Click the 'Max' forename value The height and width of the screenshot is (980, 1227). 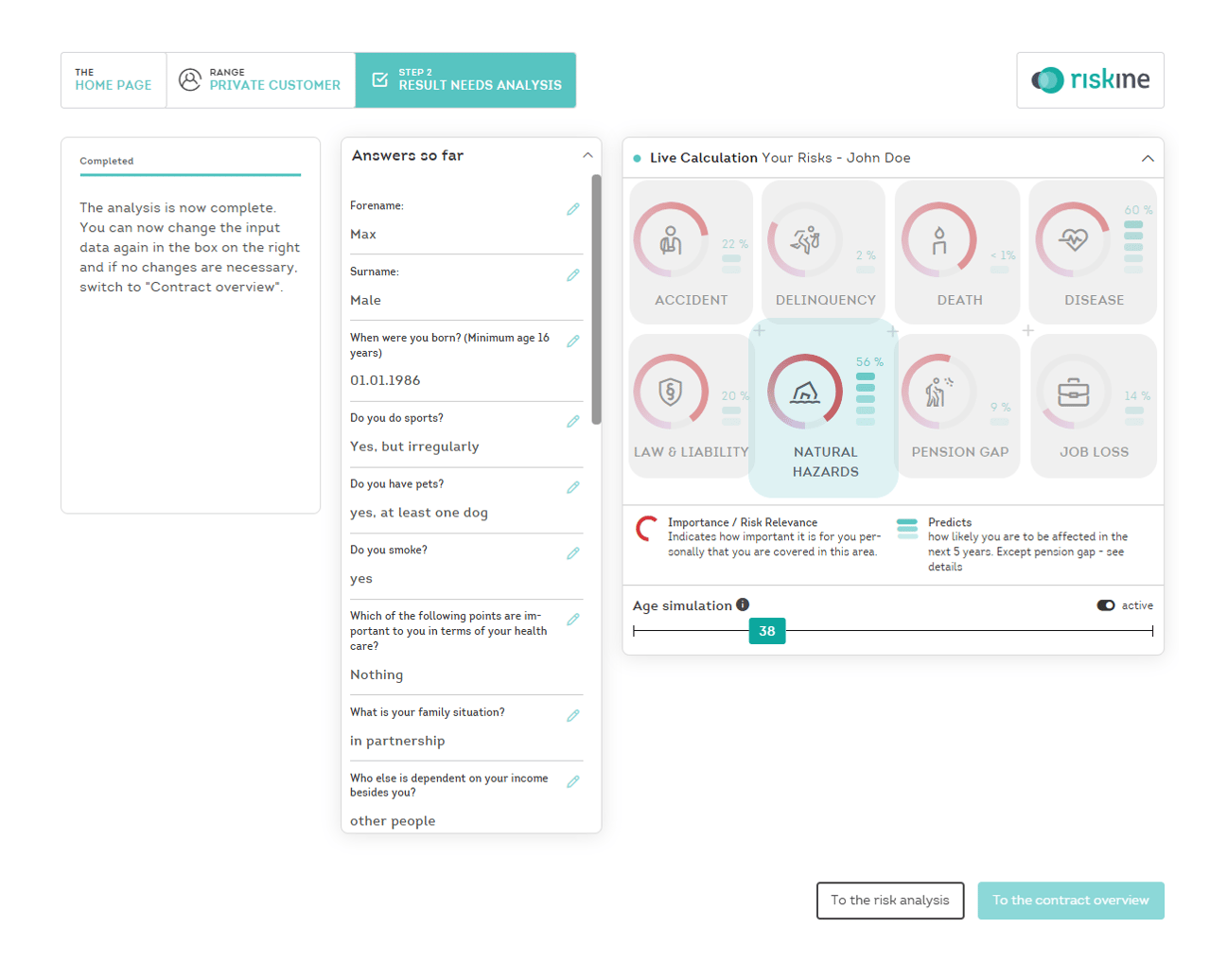coord(363,235)
